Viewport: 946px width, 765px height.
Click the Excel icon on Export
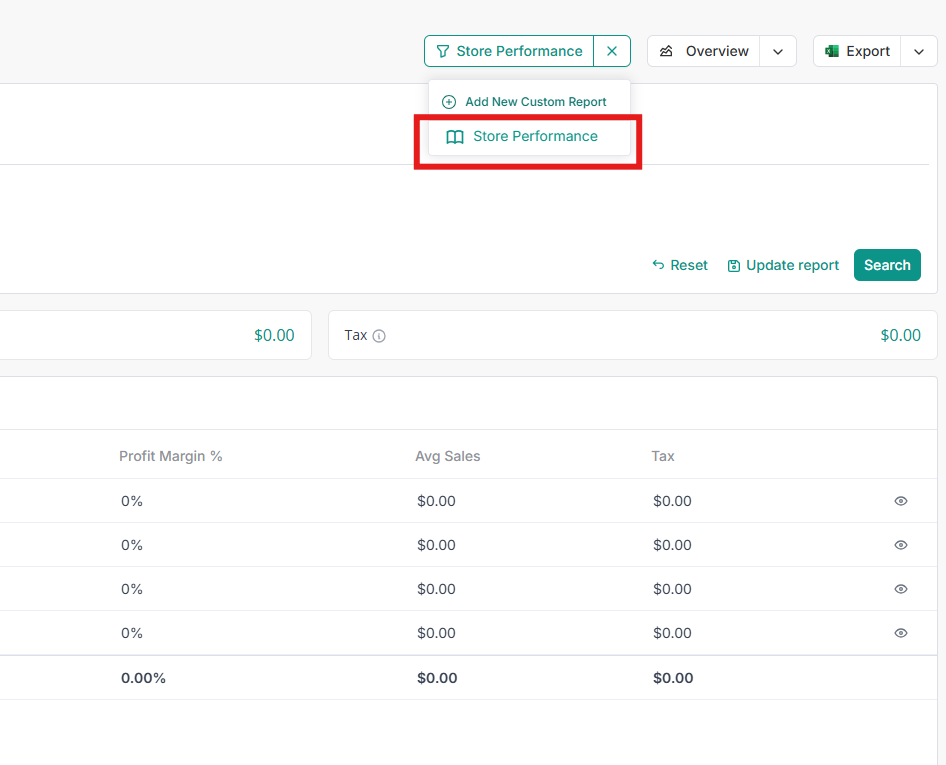832,51
